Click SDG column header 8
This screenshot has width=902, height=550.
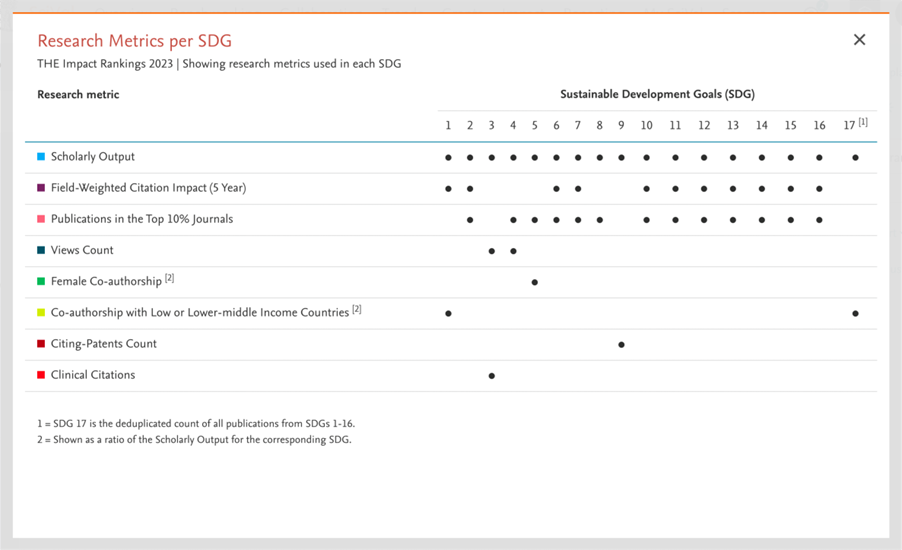click(599, 125)
